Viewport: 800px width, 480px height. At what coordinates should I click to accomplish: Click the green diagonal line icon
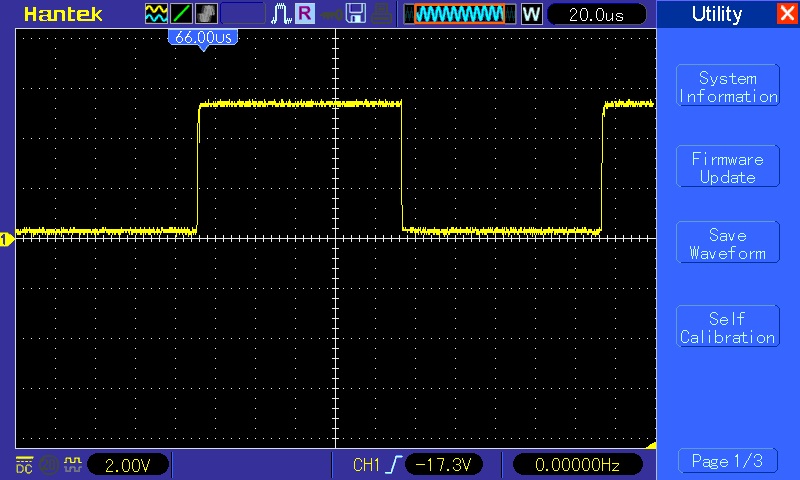pos(182,14)
